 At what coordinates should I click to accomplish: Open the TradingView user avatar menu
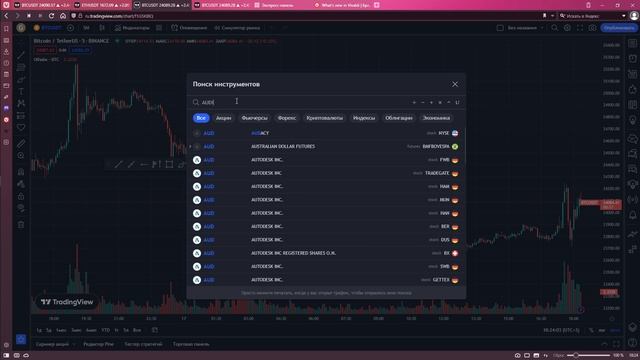coord(21,28)
